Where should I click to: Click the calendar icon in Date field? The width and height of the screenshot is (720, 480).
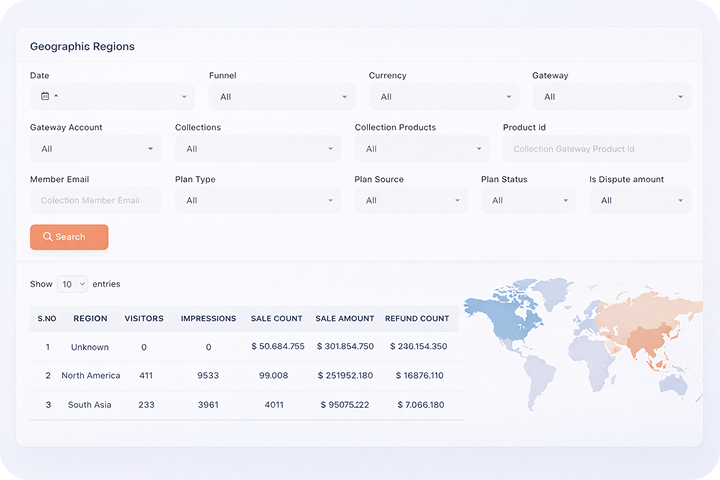(45, 97)
